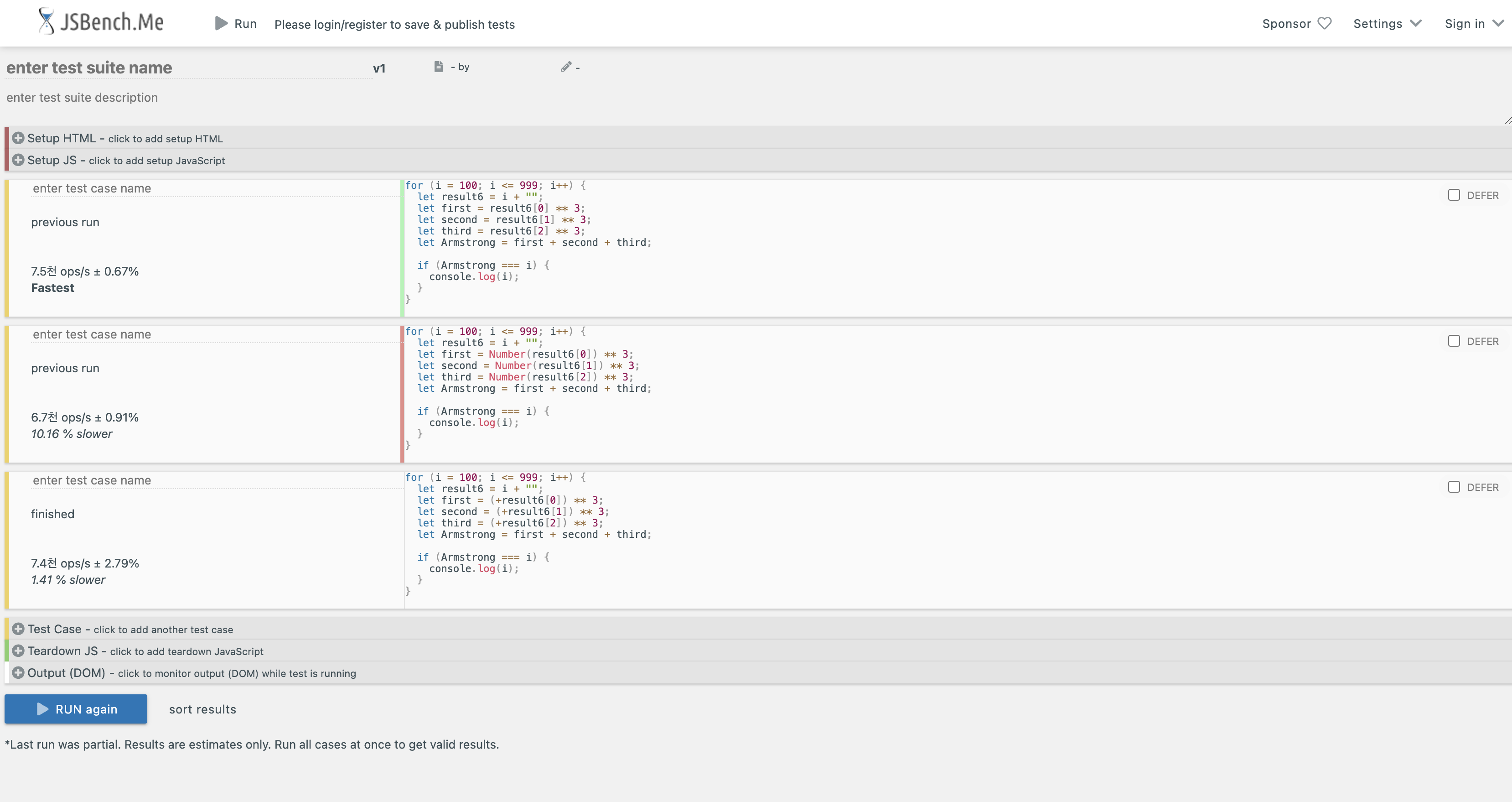This screenshot has width=1512, height=802.
Task: Click the Sponsor menu item
Action: (1286, 23)
